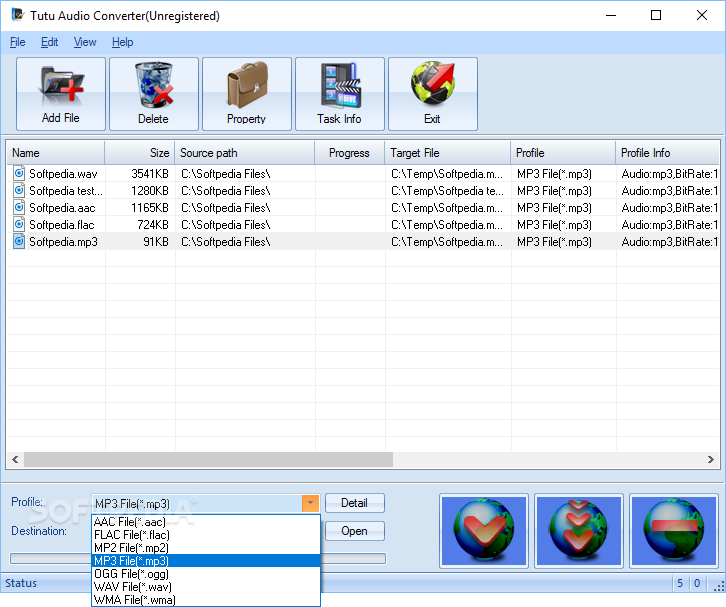The image size is (726, 607).
Task: Choose WMA File(*.wma) from profile list
Action: 206,600
